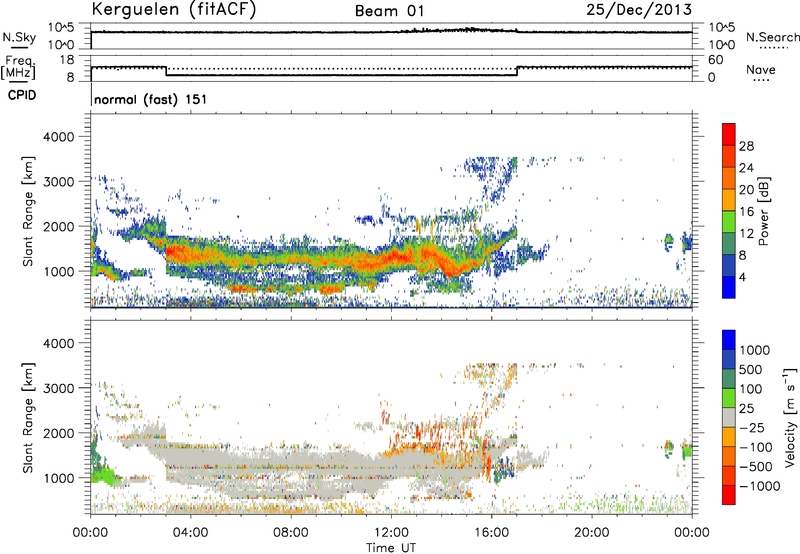Select the 'normal (fast) 151' text

click(x=151, y=99)
